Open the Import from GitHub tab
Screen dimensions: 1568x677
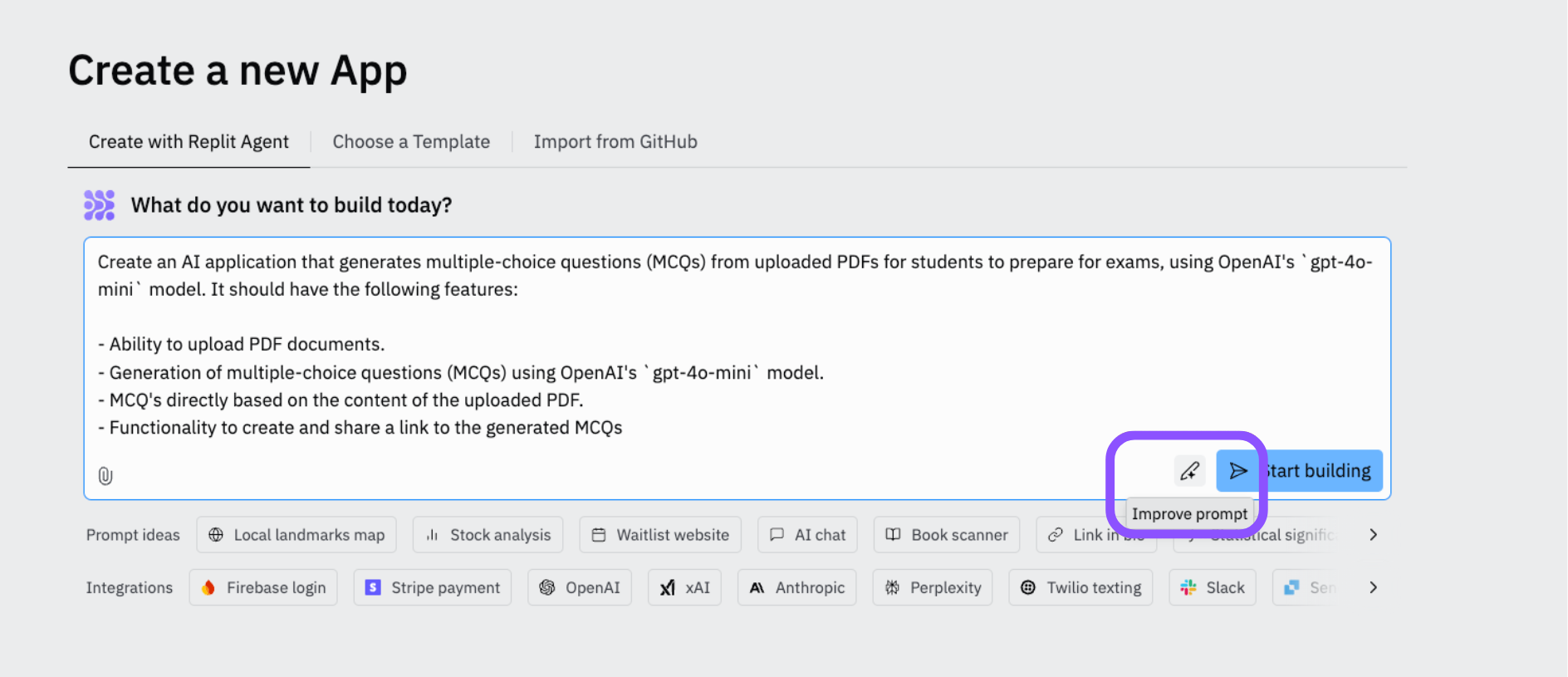[615, 142]
